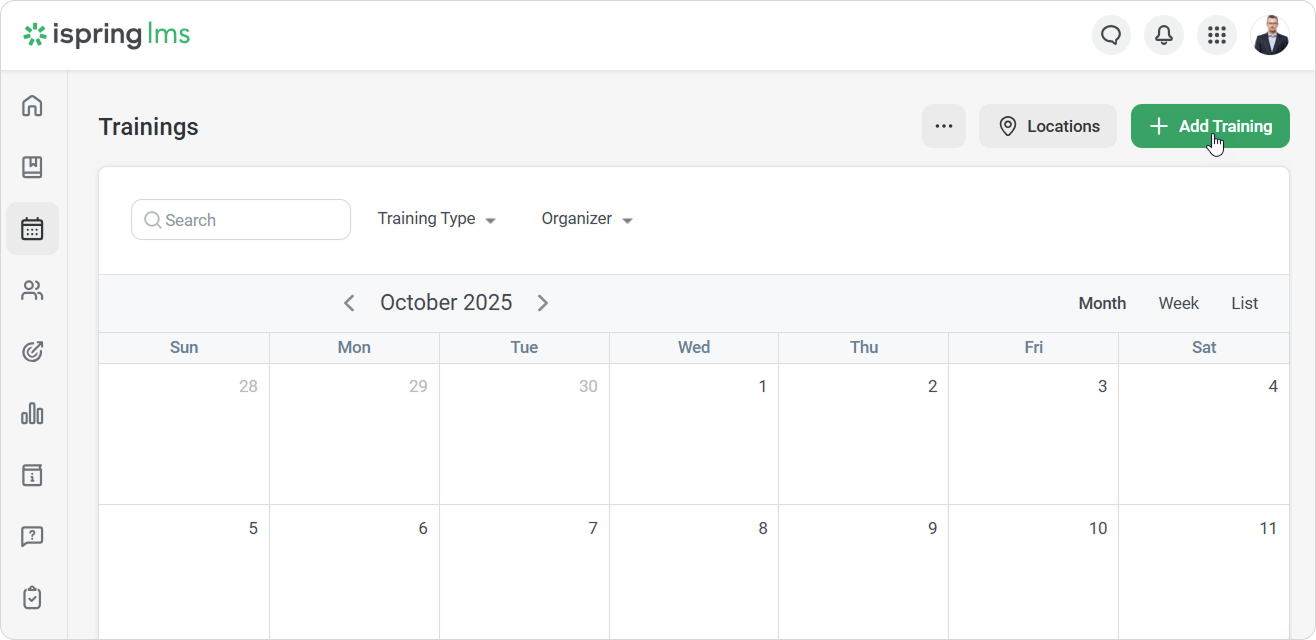Advance to next month arrow

[543, 303]
